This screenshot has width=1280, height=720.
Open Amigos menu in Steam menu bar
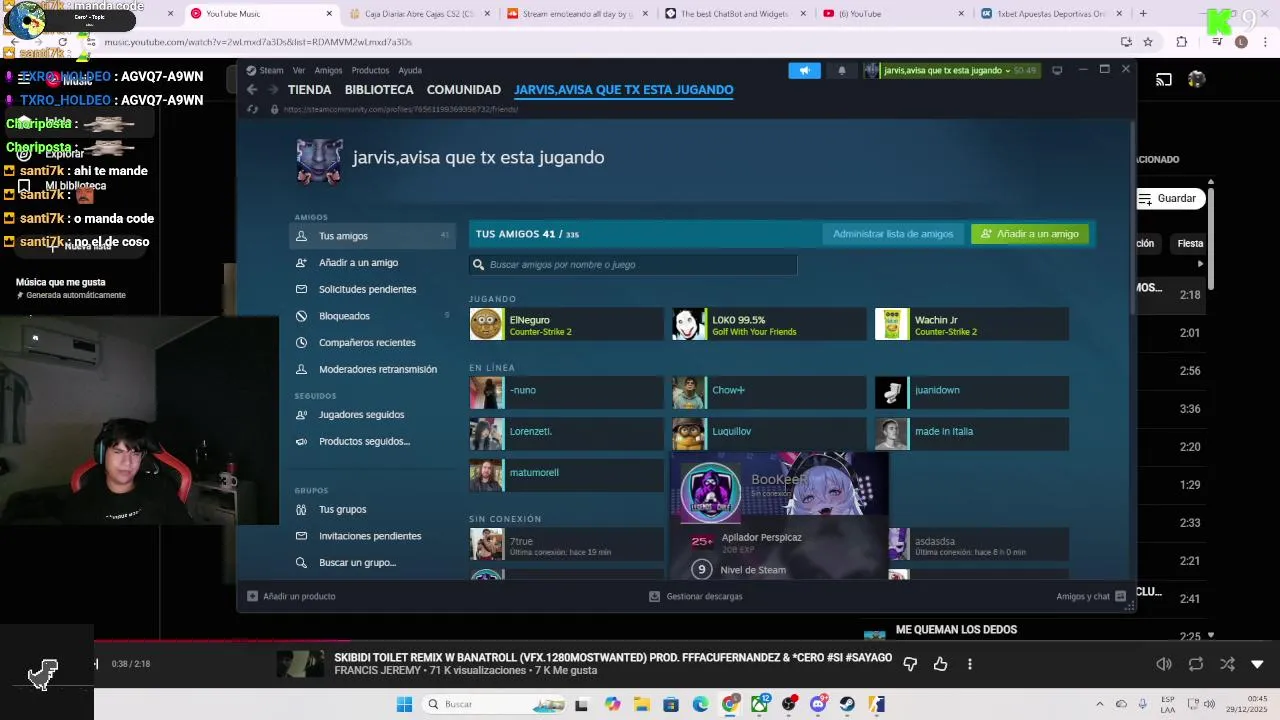pyautogui.click(x=328, y=70)
